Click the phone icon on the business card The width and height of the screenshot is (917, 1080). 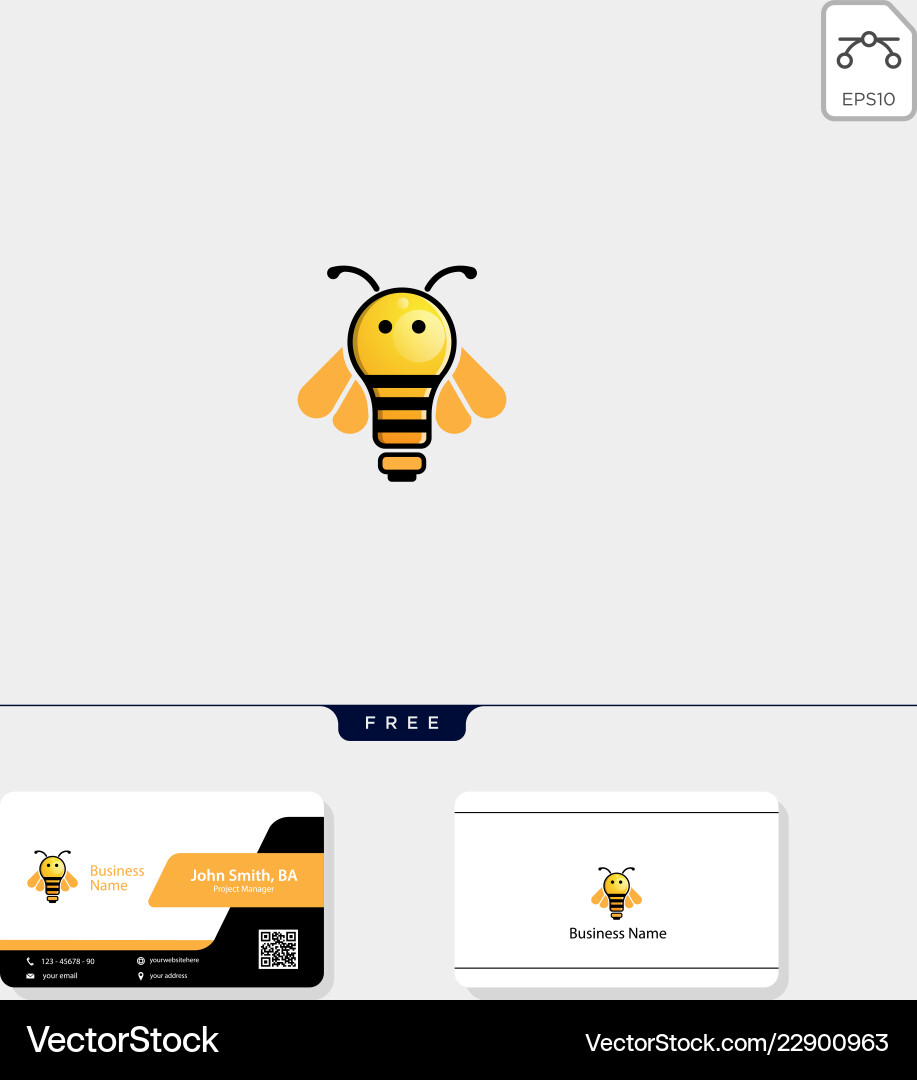[29, 961]
